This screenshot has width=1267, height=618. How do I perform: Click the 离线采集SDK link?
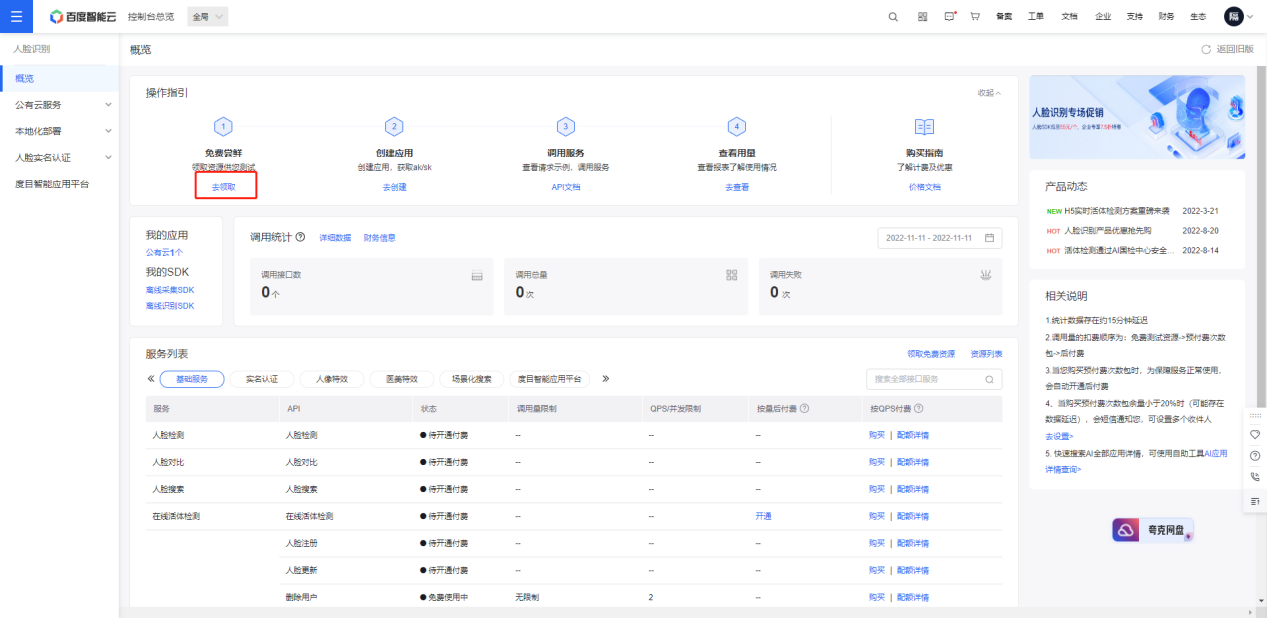[170, 290]
